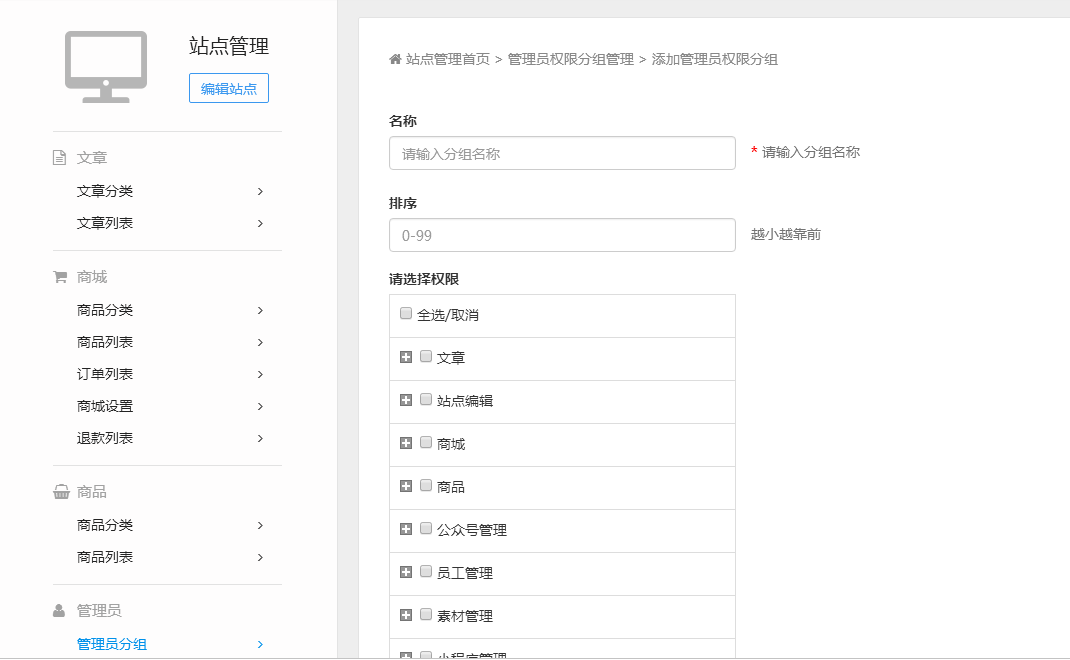Image resolution: width=1070 pixels, height=660 pixels.
Task: Expand the 商城 permission group
Action: [x=406, y=443]
